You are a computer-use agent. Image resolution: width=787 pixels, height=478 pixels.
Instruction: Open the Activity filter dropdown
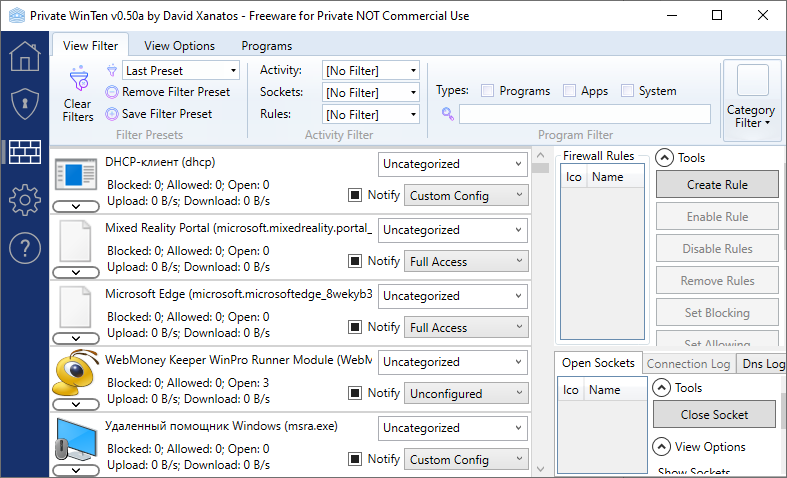tap(371, 71)
